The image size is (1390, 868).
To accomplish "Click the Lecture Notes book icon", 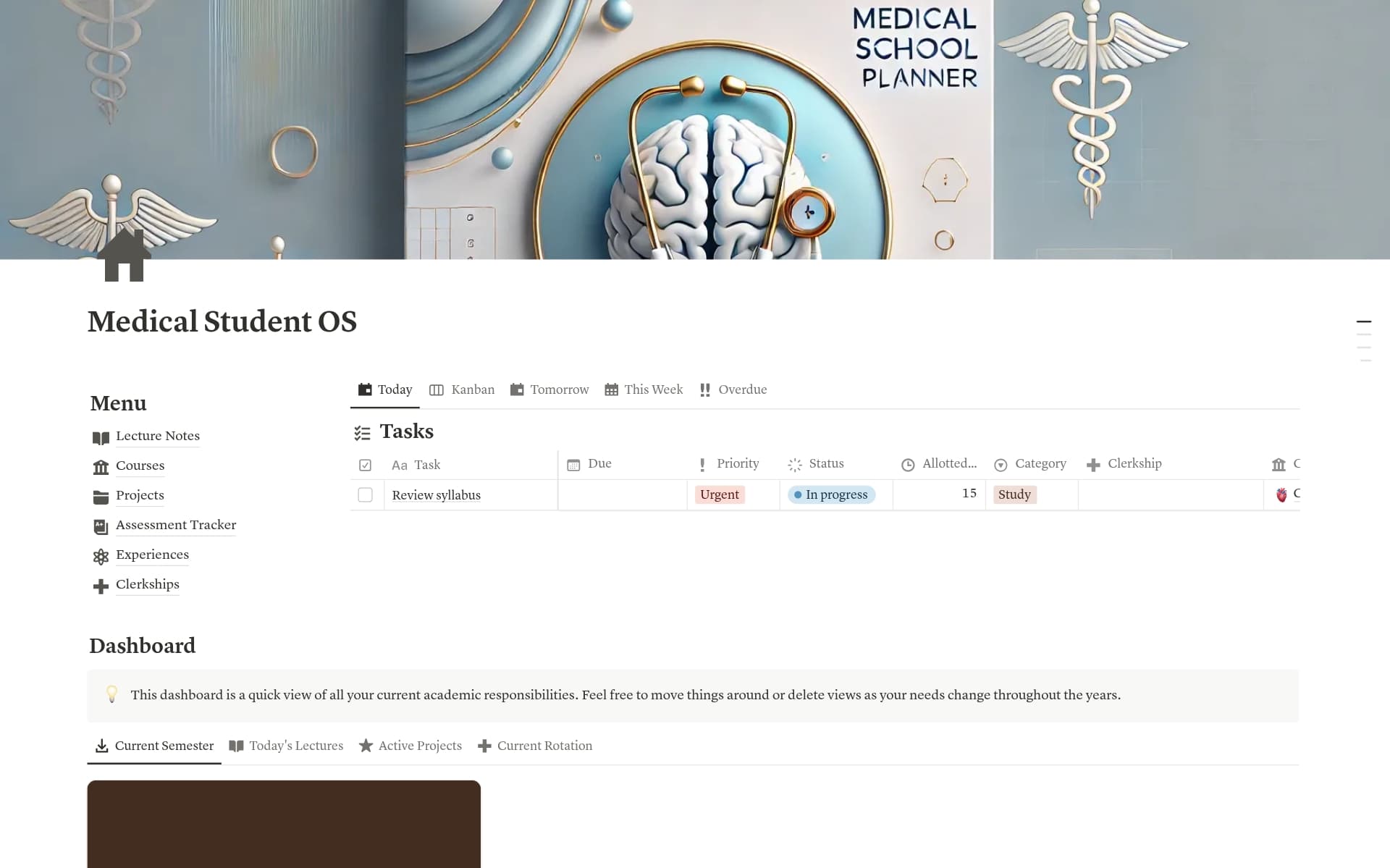I will pyautogui.click(x=101, y=437).
